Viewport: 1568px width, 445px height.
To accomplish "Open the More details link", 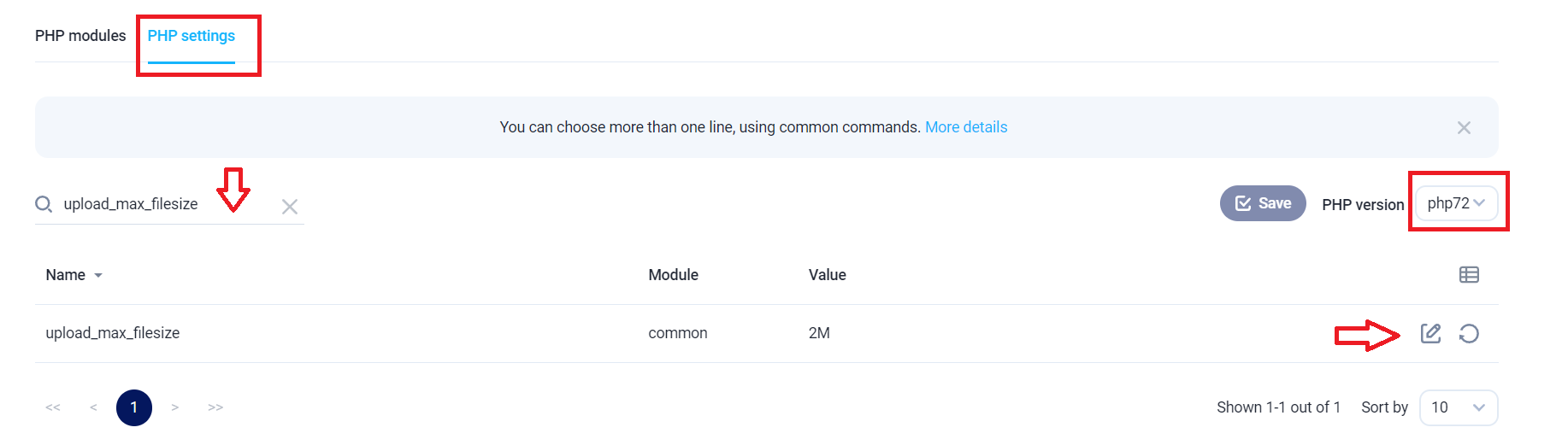I will coord(966,127).
